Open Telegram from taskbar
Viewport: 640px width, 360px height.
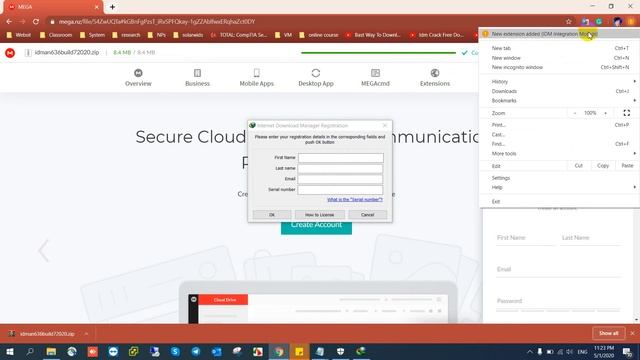click(x=196, y=351)
